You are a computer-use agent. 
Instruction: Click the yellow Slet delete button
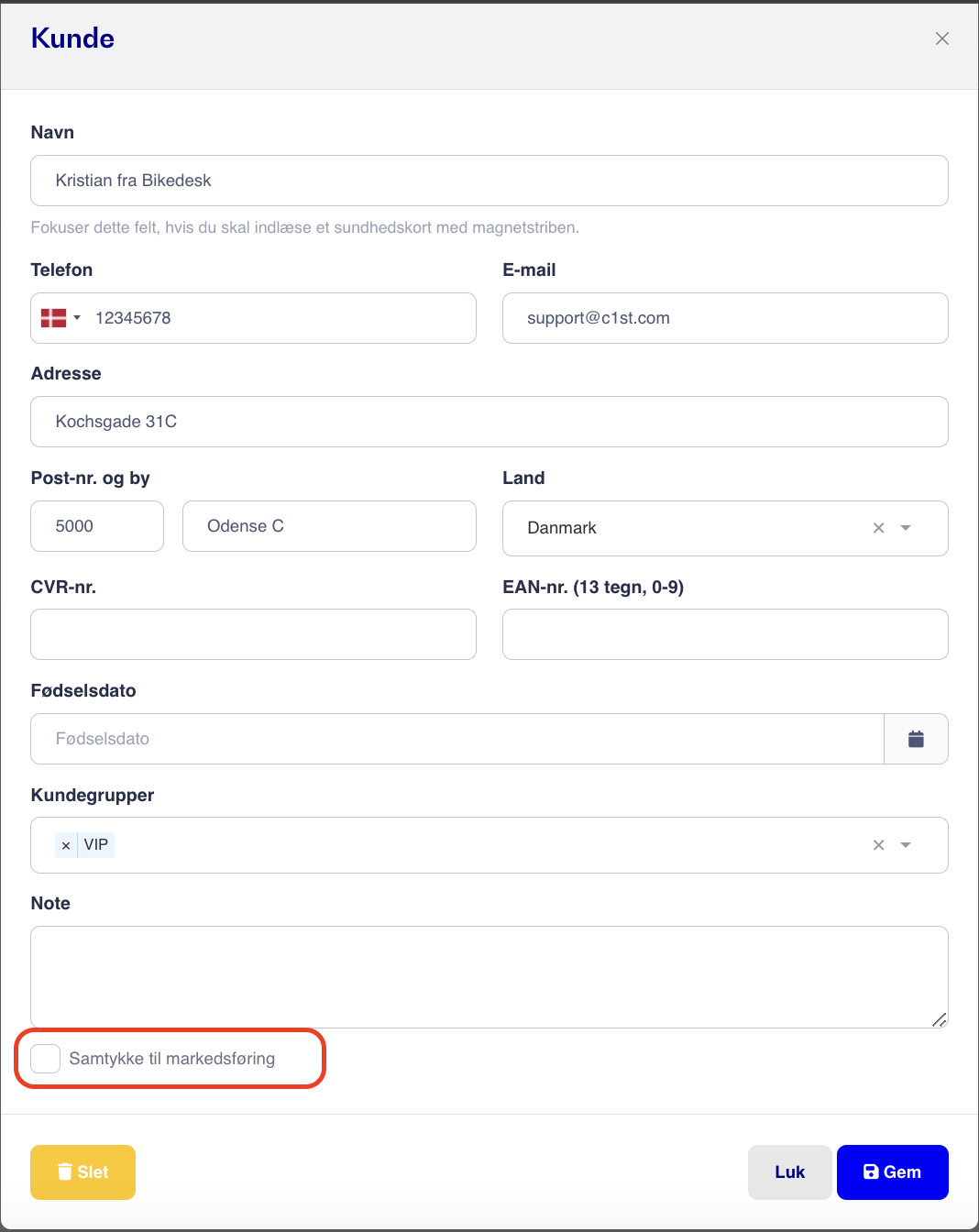coord(83,1172)
